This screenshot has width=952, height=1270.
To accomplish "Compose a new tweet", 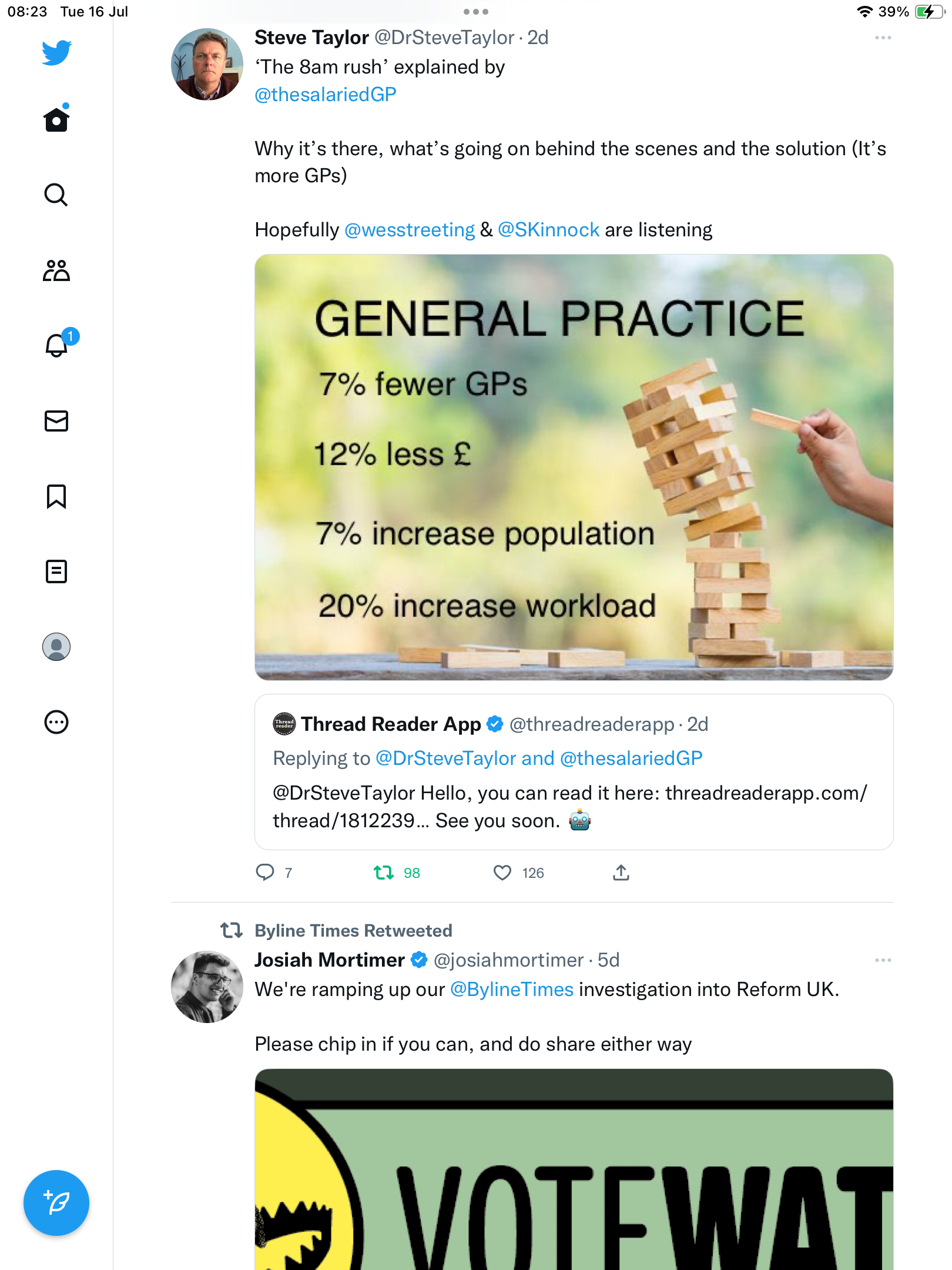I will coord(56,1202).
